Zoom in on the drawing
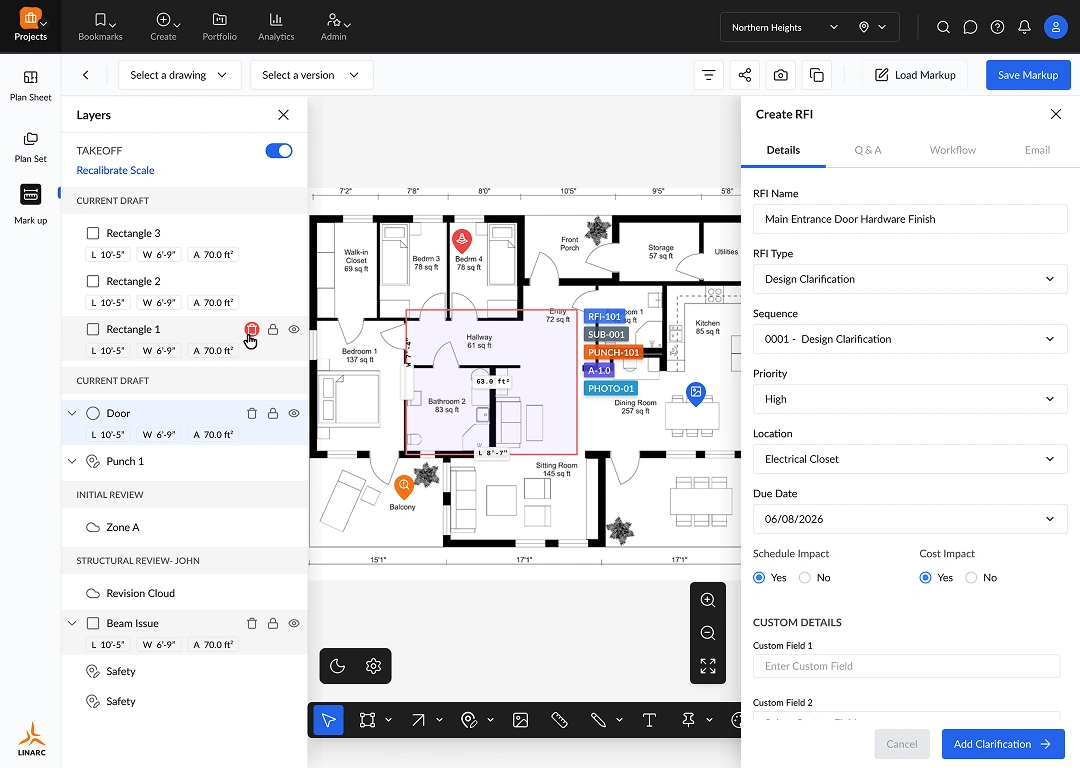Image resolution: width=1080 pixels, height=768 pixels. point(707,600)
